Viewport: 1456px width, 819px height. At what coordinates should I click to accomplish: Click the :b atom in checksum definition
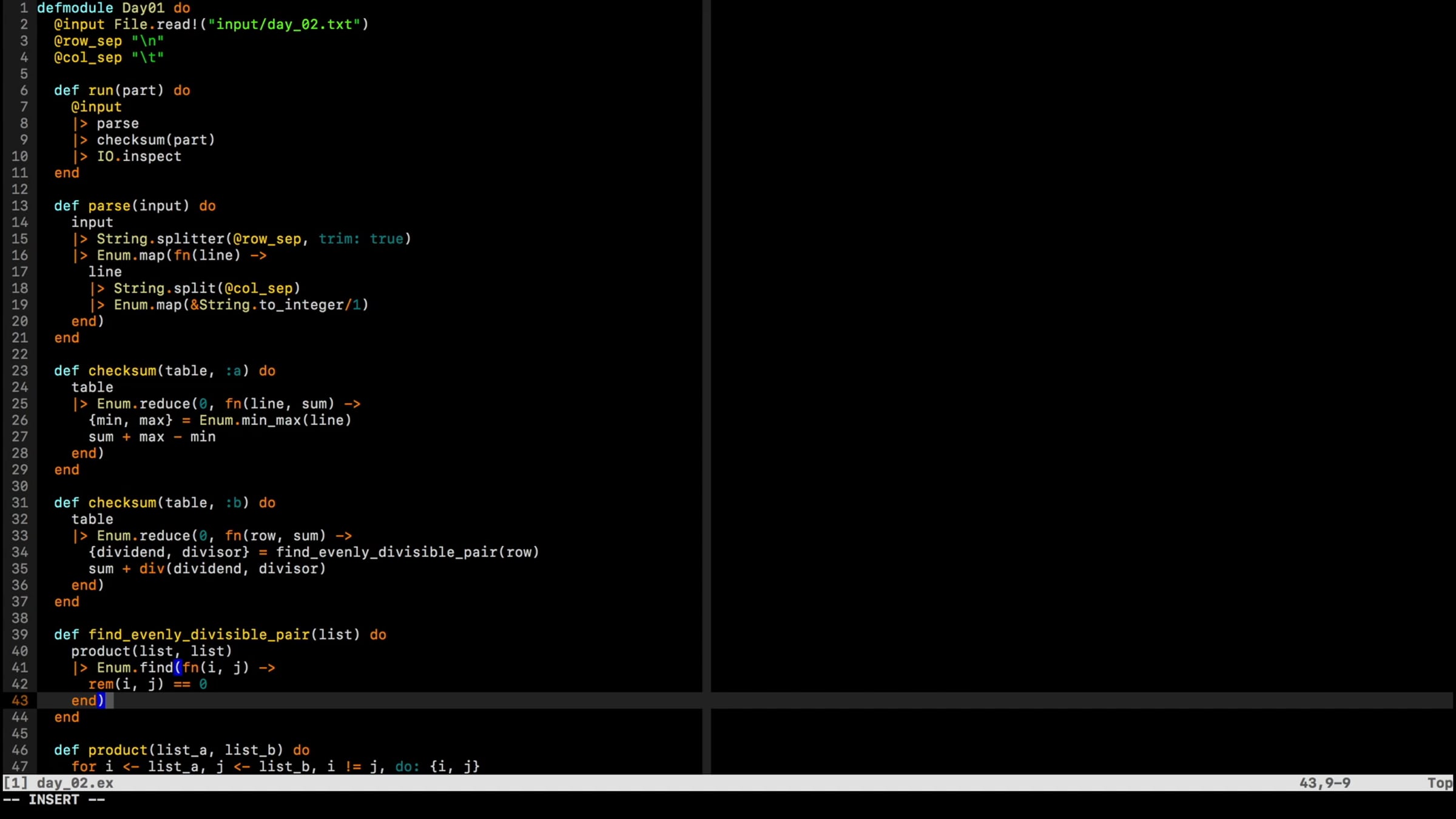pyautogui.click(x=234, y=503)
